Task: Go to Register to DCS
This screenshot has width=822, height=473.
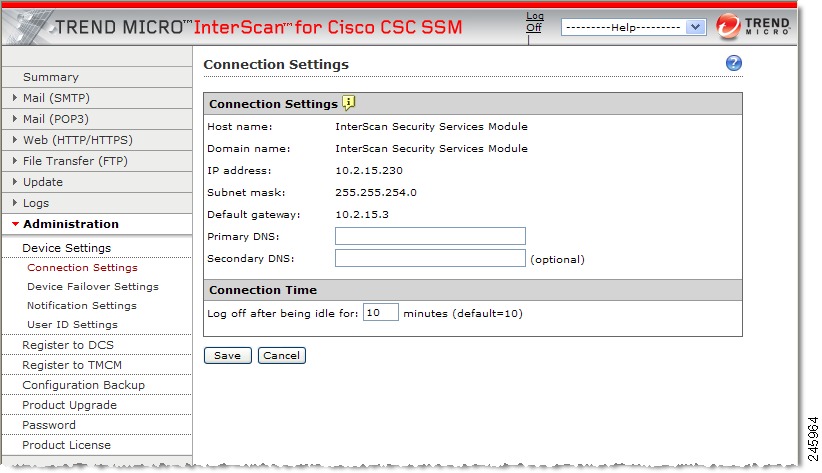Action: [68, 345]
